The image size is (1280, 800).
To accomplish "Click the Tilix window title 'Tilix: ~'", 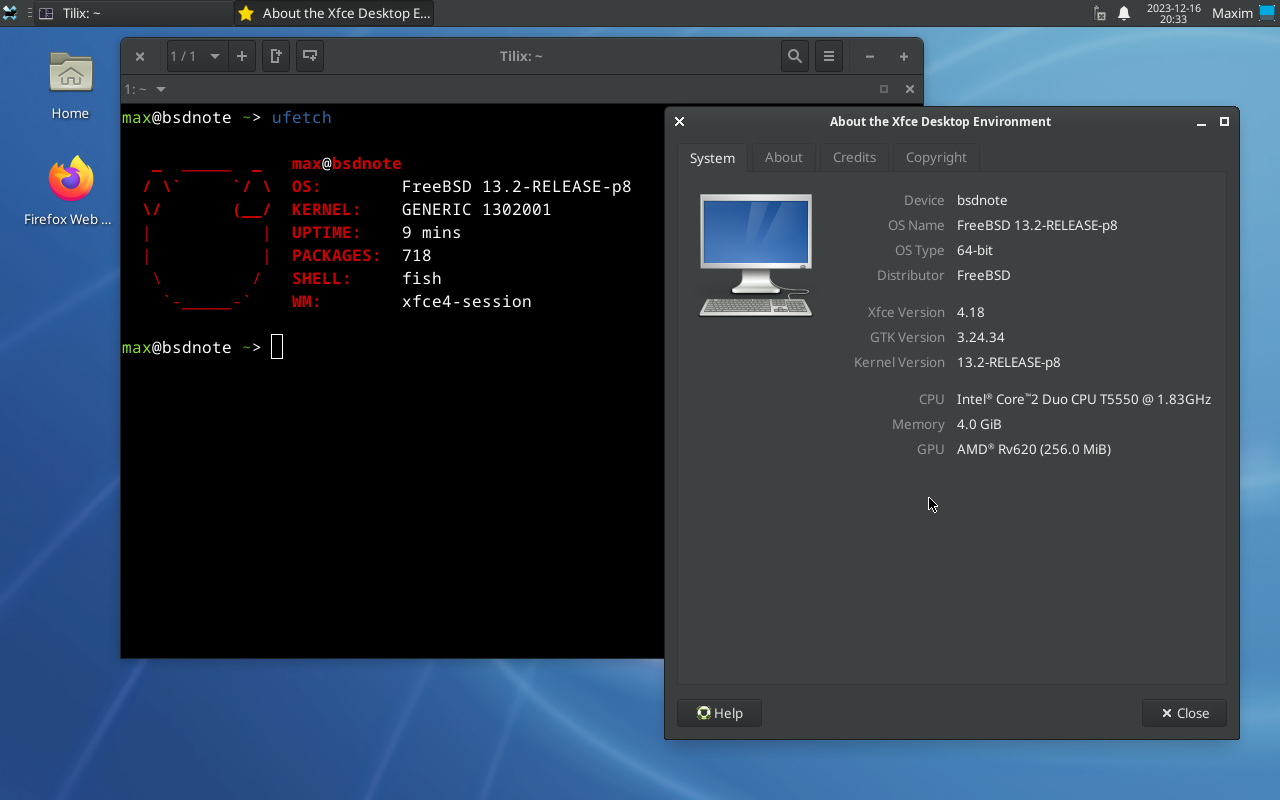I will point(521,57).
